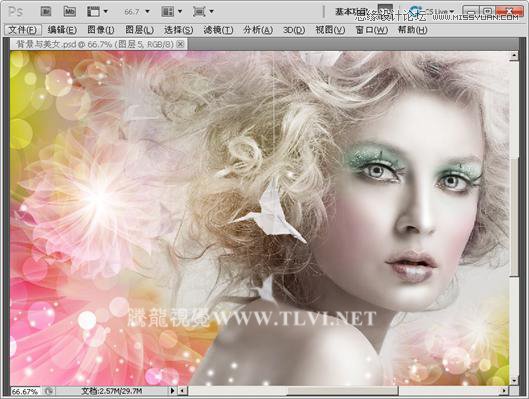Click the 基本功能 workspace button
This screenshot has width=529, height=399.
351,12
